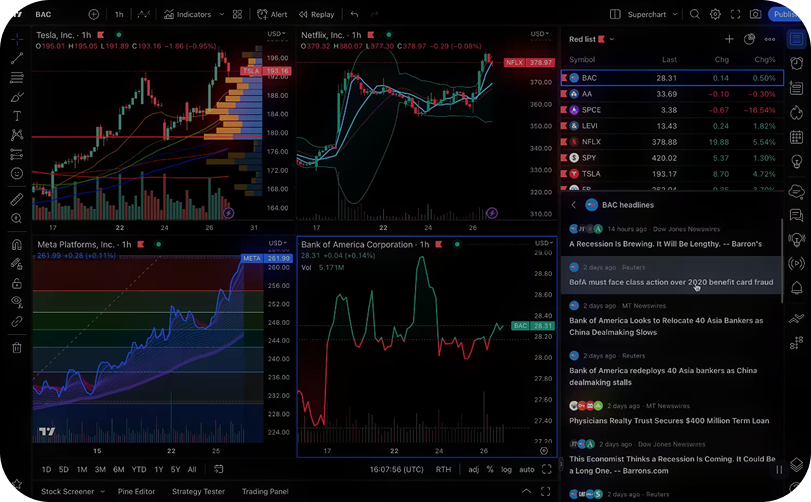Toggle log scale on the price axis
Image resolution: width=811 pixels, height=502 pixels.
point(506,469)
